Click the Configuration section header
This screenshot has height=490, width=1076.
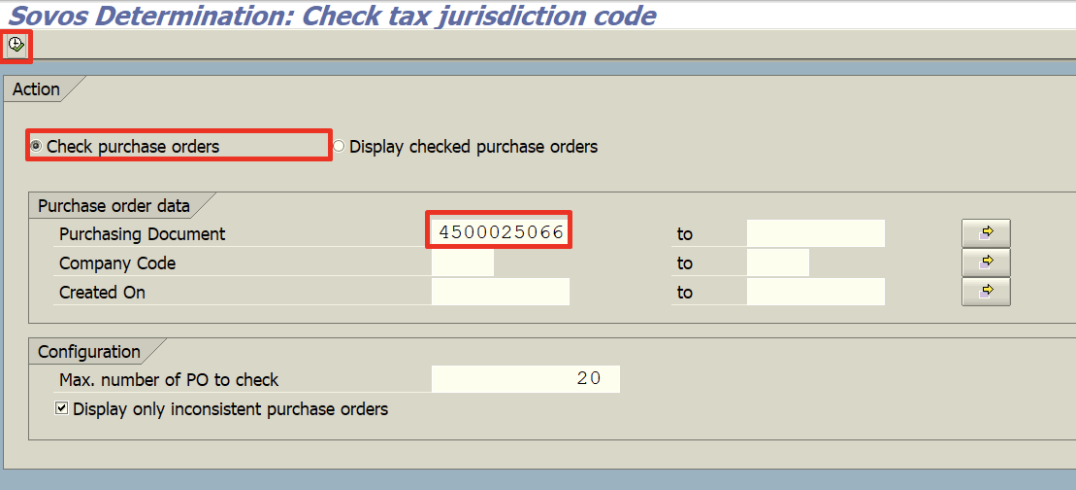pyautogui.click(x=89, y=352)
